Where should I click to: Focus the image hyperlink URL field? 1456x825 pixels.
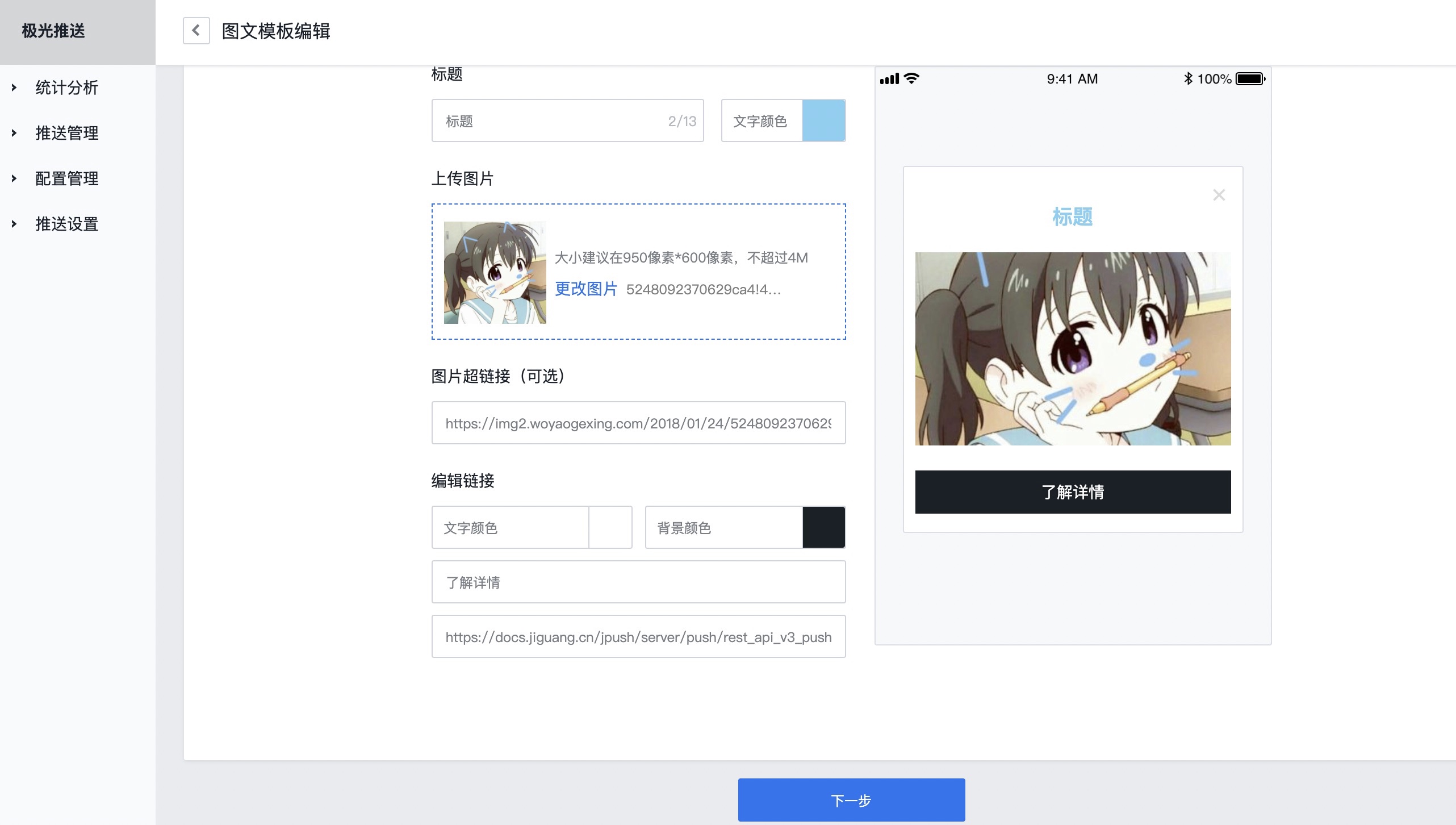(638, 423)
